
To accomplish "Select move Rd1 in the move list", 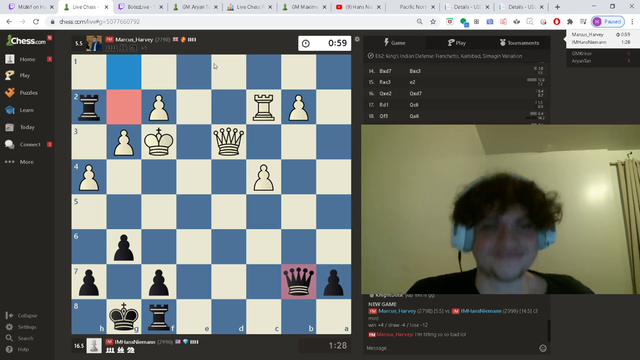I will [x=384, y=105].
